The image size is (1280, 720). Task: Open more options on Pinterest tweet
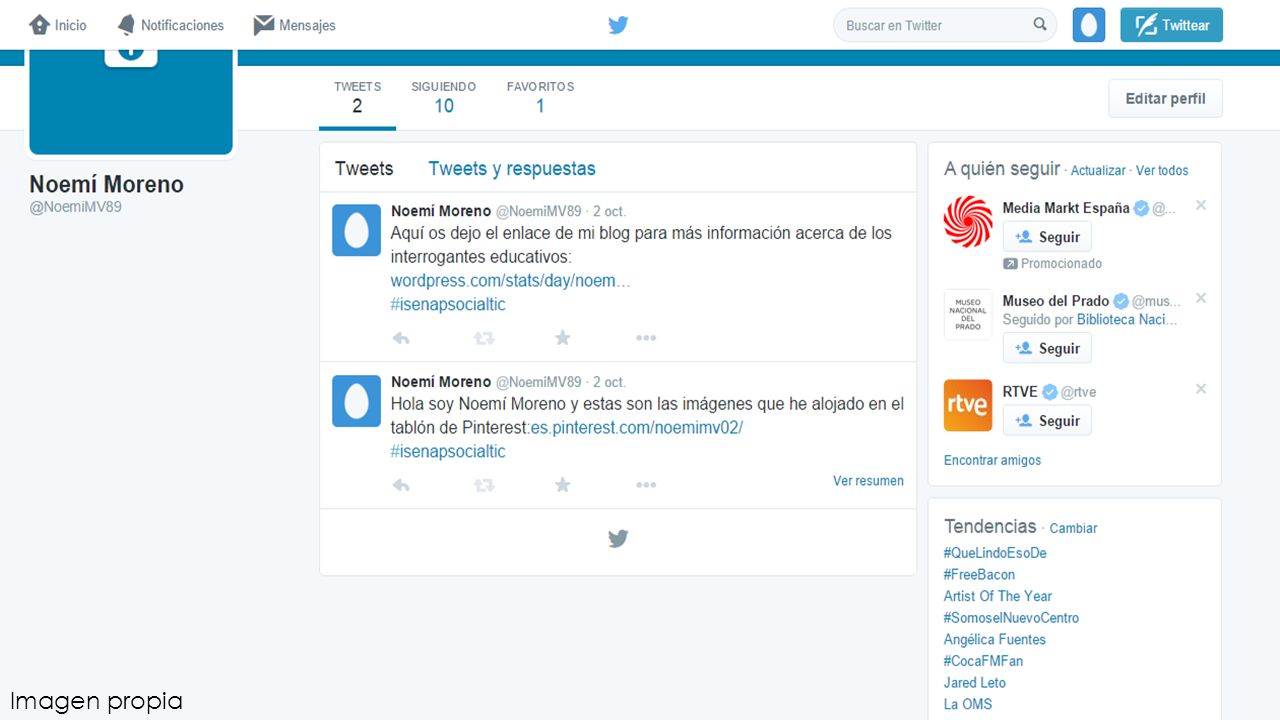pyautogui.click(x=646, y=485)
